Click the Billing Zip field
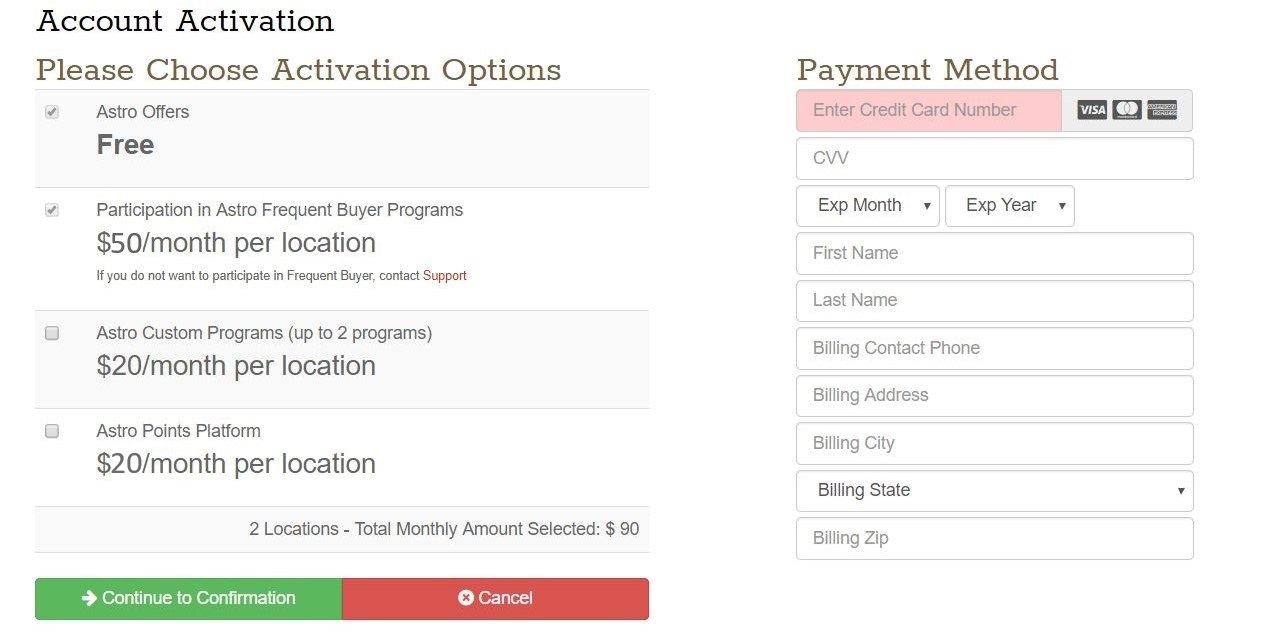The width and height of the screenshot is (1273, 640). [994, 539]
